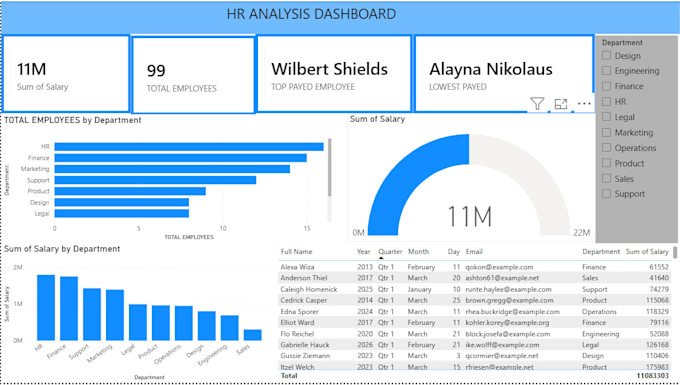Click the Department slicer heading
This screenshot has height=385, width=680.
pos(622,42)
